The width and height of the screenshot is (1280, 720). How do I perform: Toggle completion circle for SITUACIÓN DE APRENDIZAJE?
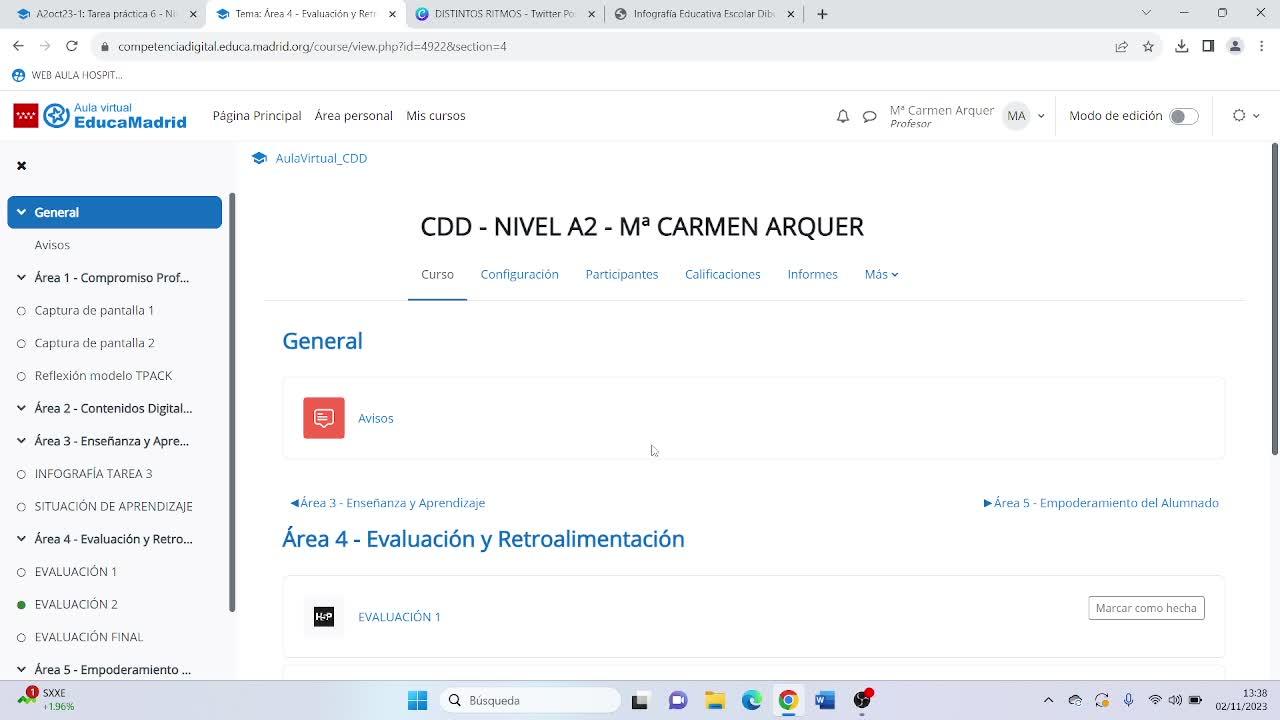pos(21,507)
